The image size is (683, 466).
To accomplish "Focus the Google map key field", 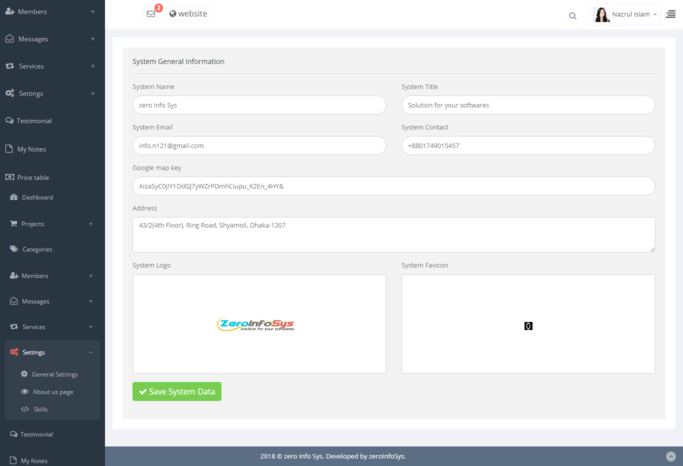I will pyautogui.click(x=393, y=186).
